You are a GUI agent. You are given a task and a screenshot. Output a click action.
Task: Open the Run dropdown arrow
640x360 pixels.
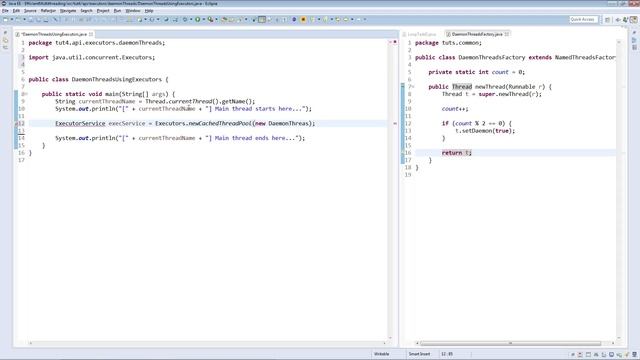tap(204, 19)
